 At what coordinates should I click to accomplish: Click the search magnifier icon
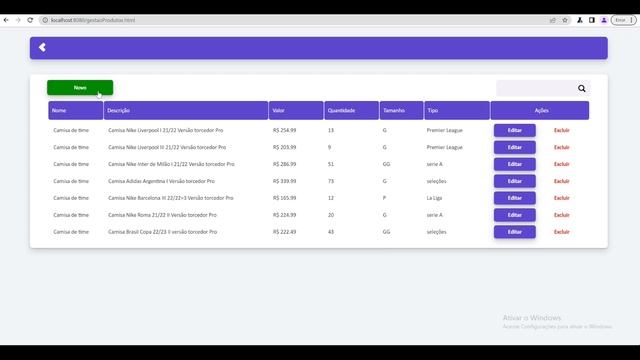[x=582, y=89]
